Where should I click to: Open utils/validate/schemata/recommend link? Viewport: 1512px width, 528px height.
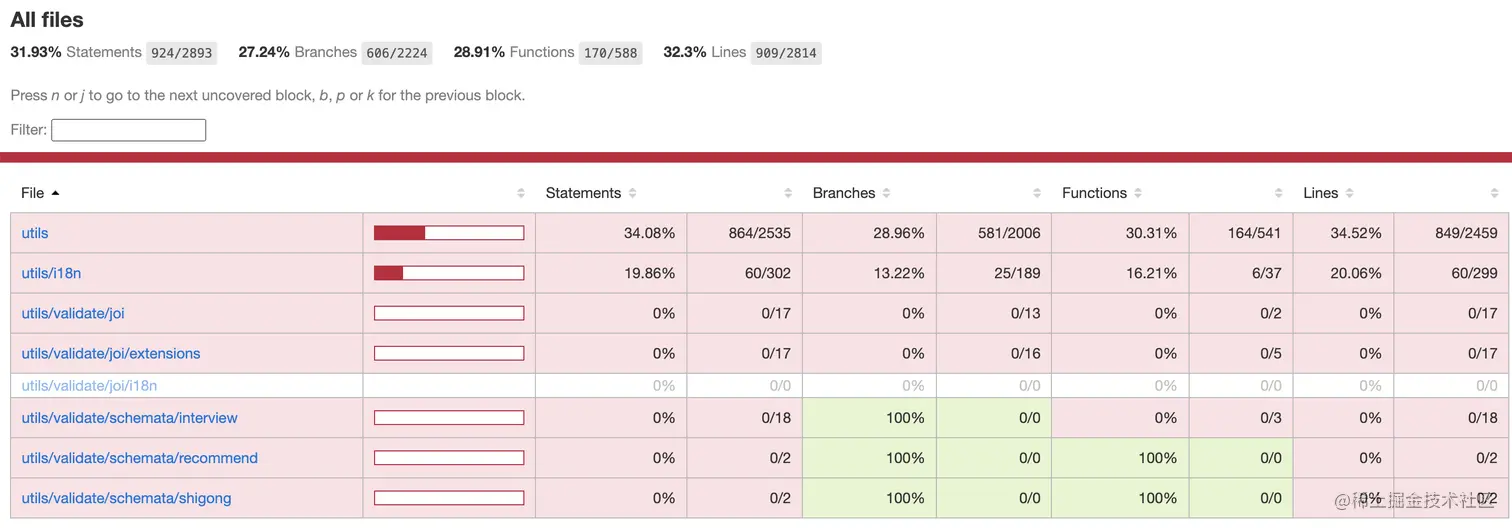139,458
